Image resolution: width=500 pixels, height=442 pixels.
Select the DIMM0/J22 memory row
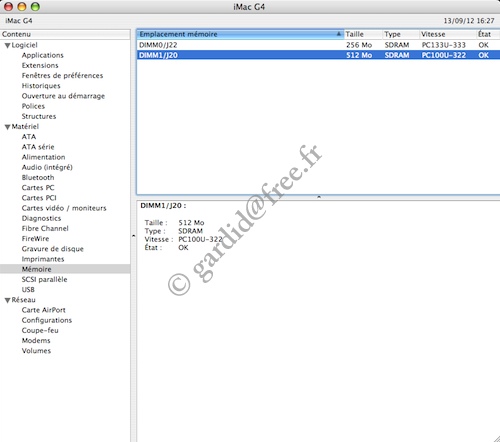pyautogui.click(x=318, y=45)
